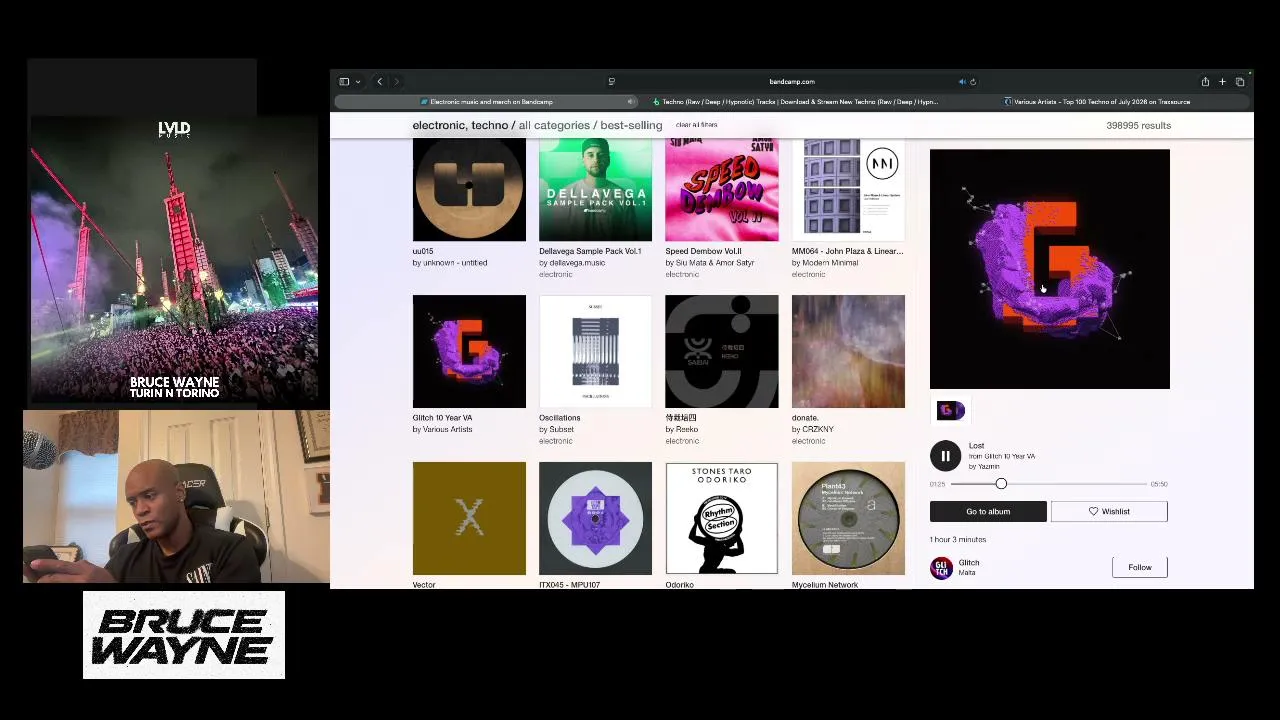This screenshot has width=1280, height=720.
Task: Mute audio via address bar speaker icon
Action: 962,82
